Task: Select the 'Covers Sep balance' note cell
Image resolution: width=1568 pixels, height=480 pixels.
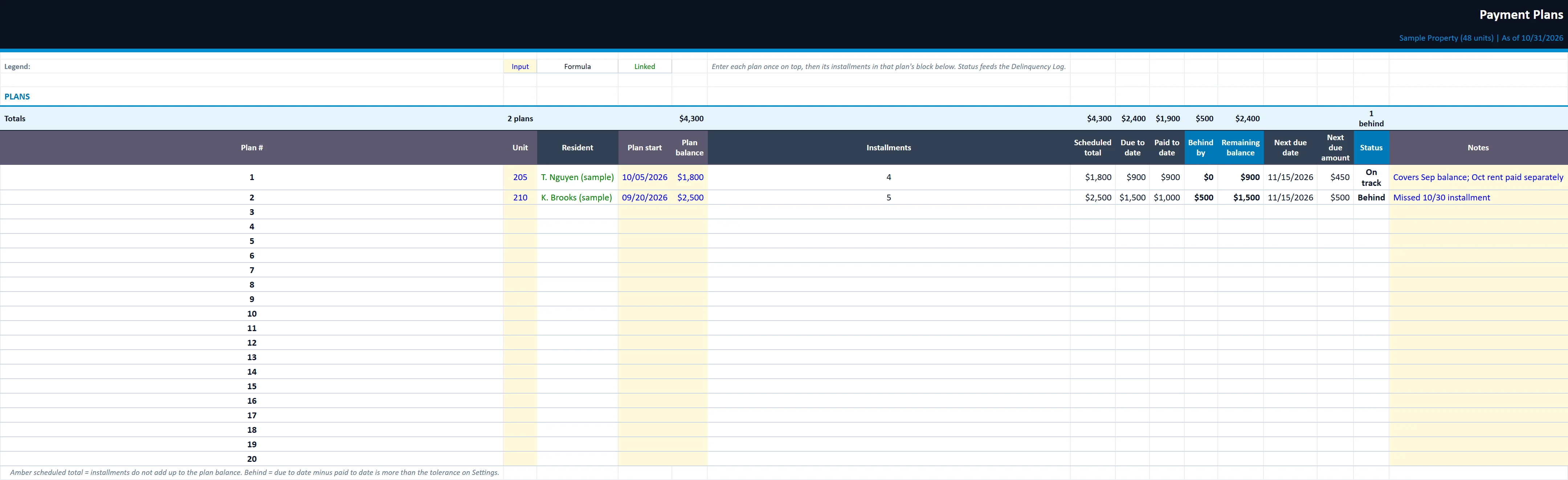Action: [x=1478, y=177]
